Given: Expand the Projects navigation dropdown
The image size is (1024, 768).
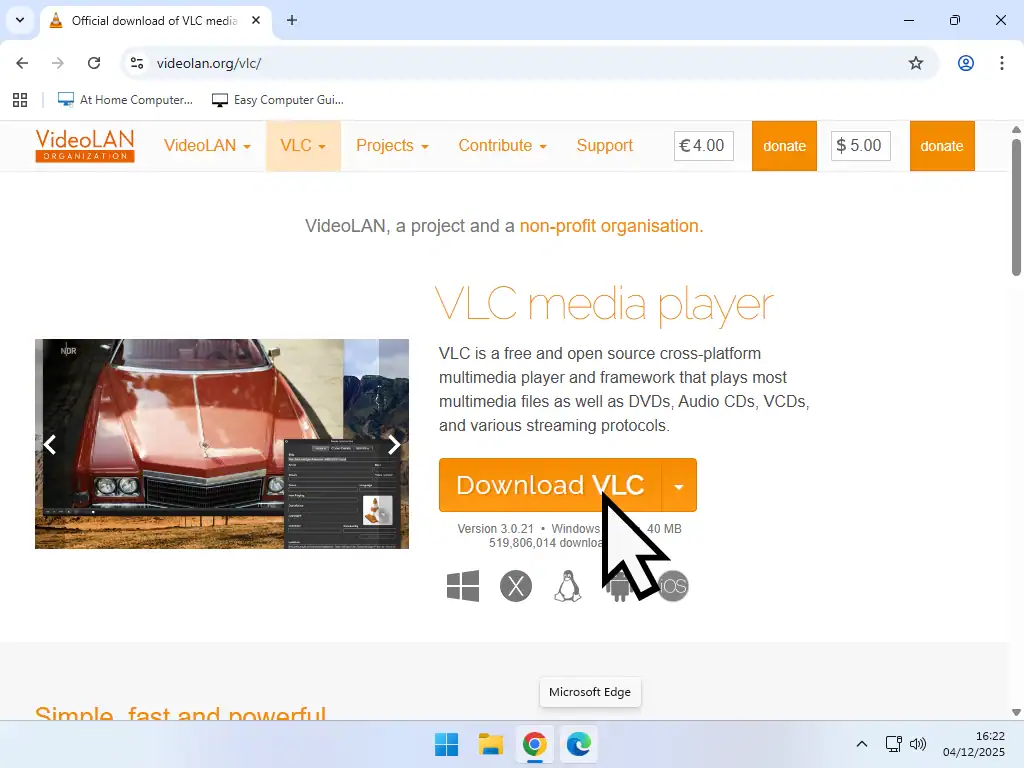Looking at the screenshot, I should tap(392, 145).
